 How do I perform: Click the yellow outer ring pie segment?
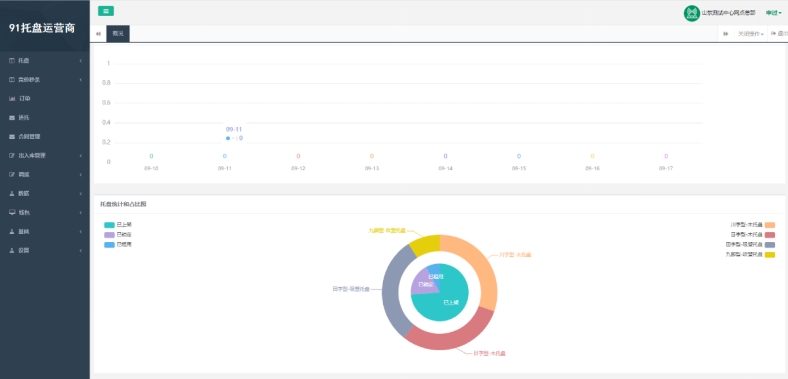[x=426, y=244]
